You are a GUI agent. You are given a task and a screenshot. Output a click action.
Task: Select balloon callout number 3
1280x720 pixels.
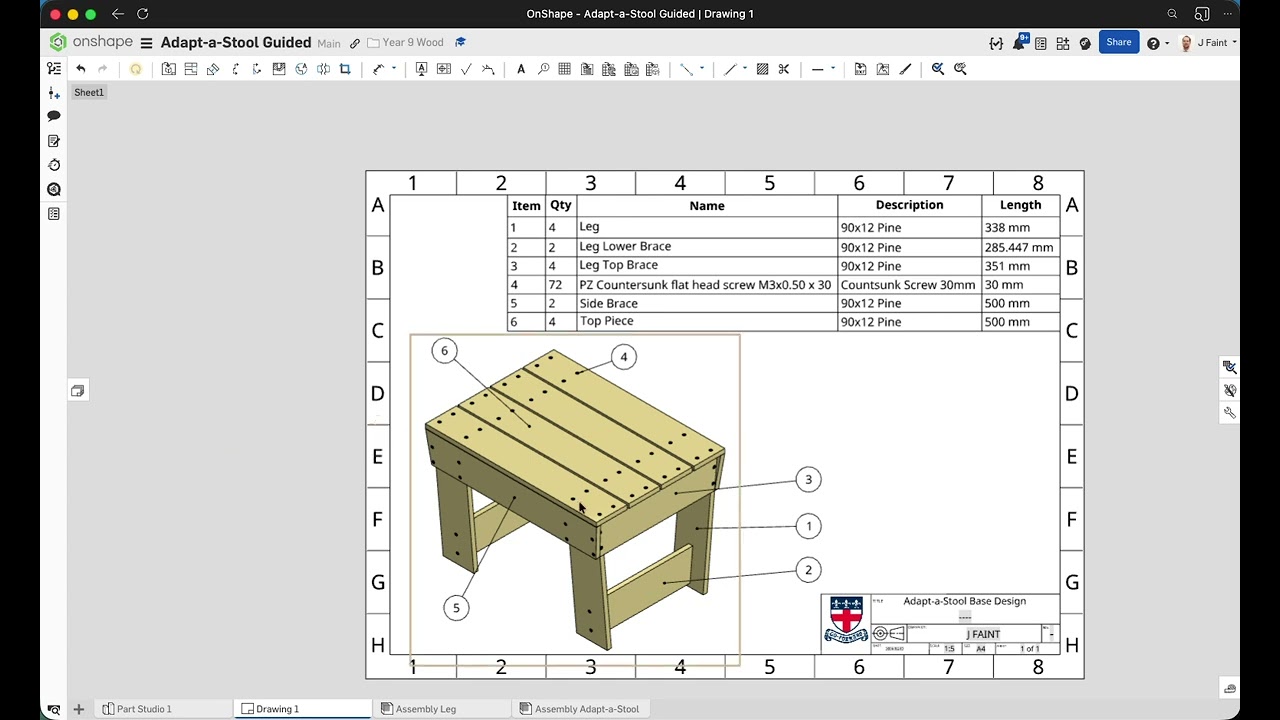click(809, 480)
